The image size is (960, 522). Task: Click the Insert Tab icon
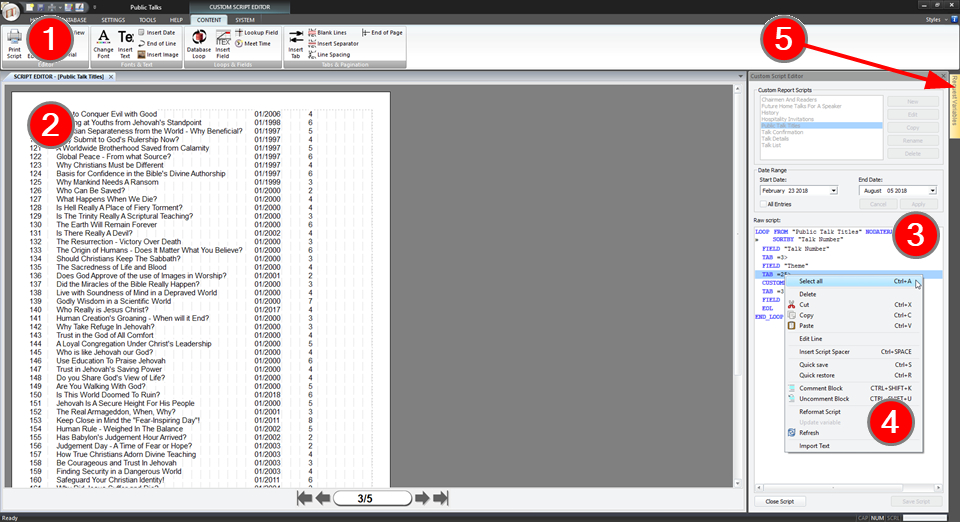296,44
